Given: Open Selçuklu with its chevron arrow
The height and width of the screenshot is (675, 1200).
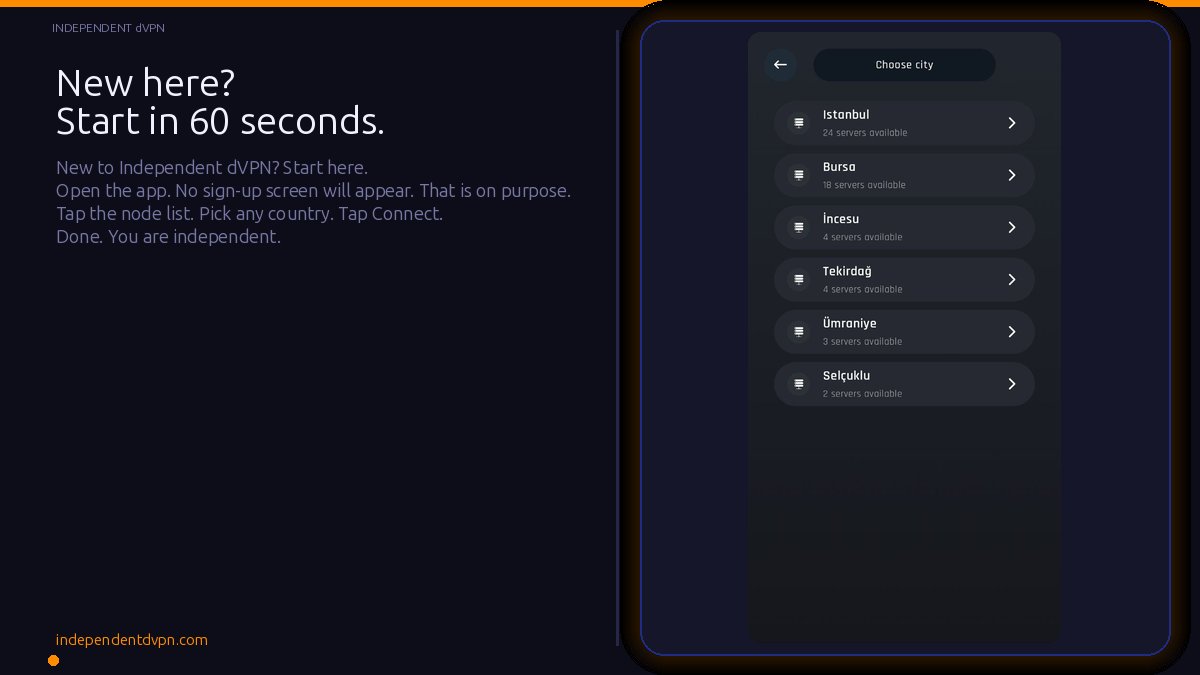Looking at the screenshot, I should (1012, 384).
